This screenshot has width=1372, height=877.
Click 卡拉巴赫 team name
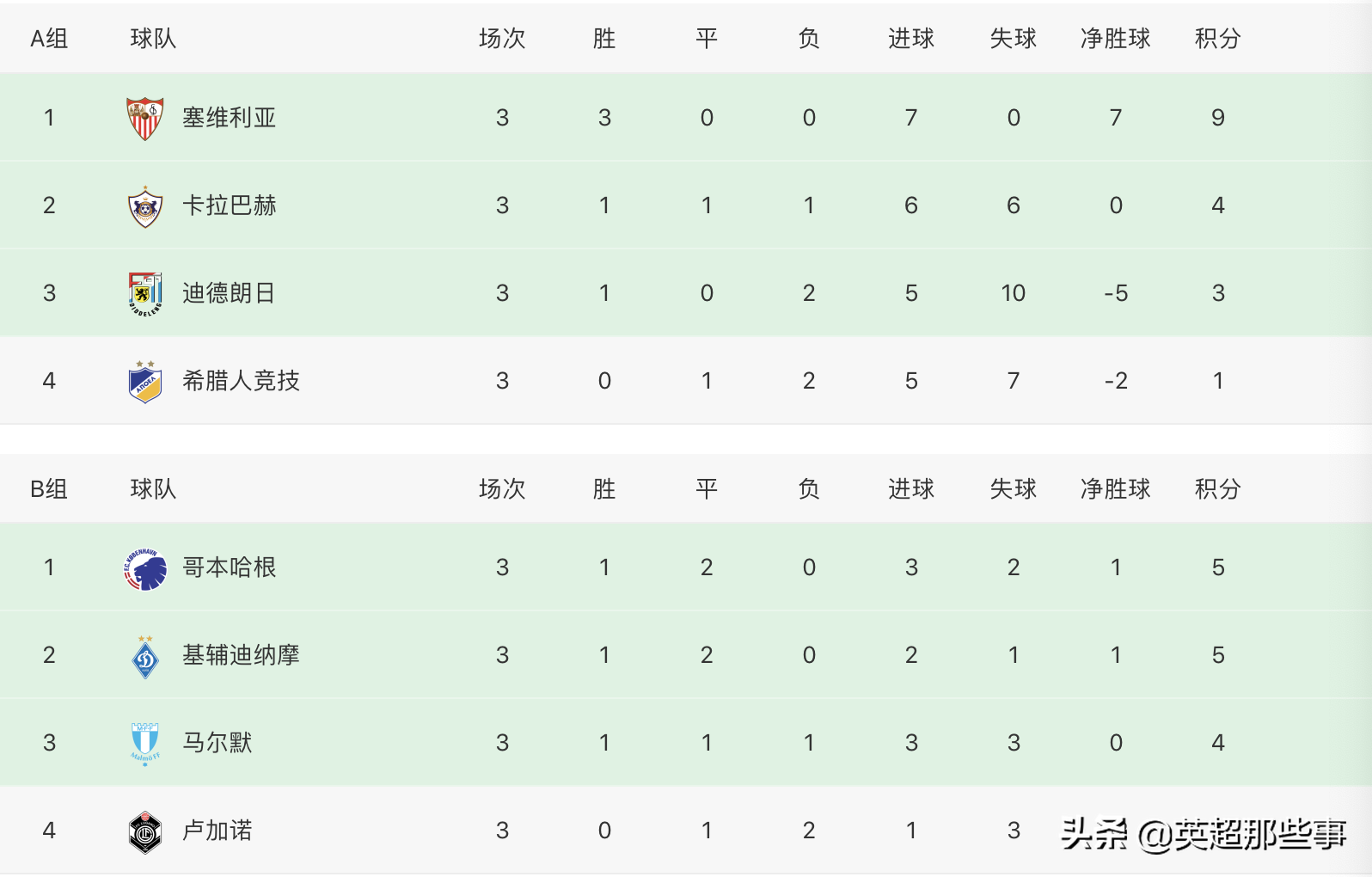(229, 205)
